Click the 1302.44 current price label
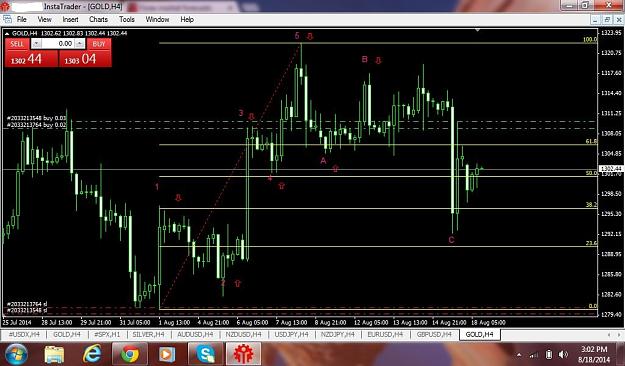 [x=610, y=169]
